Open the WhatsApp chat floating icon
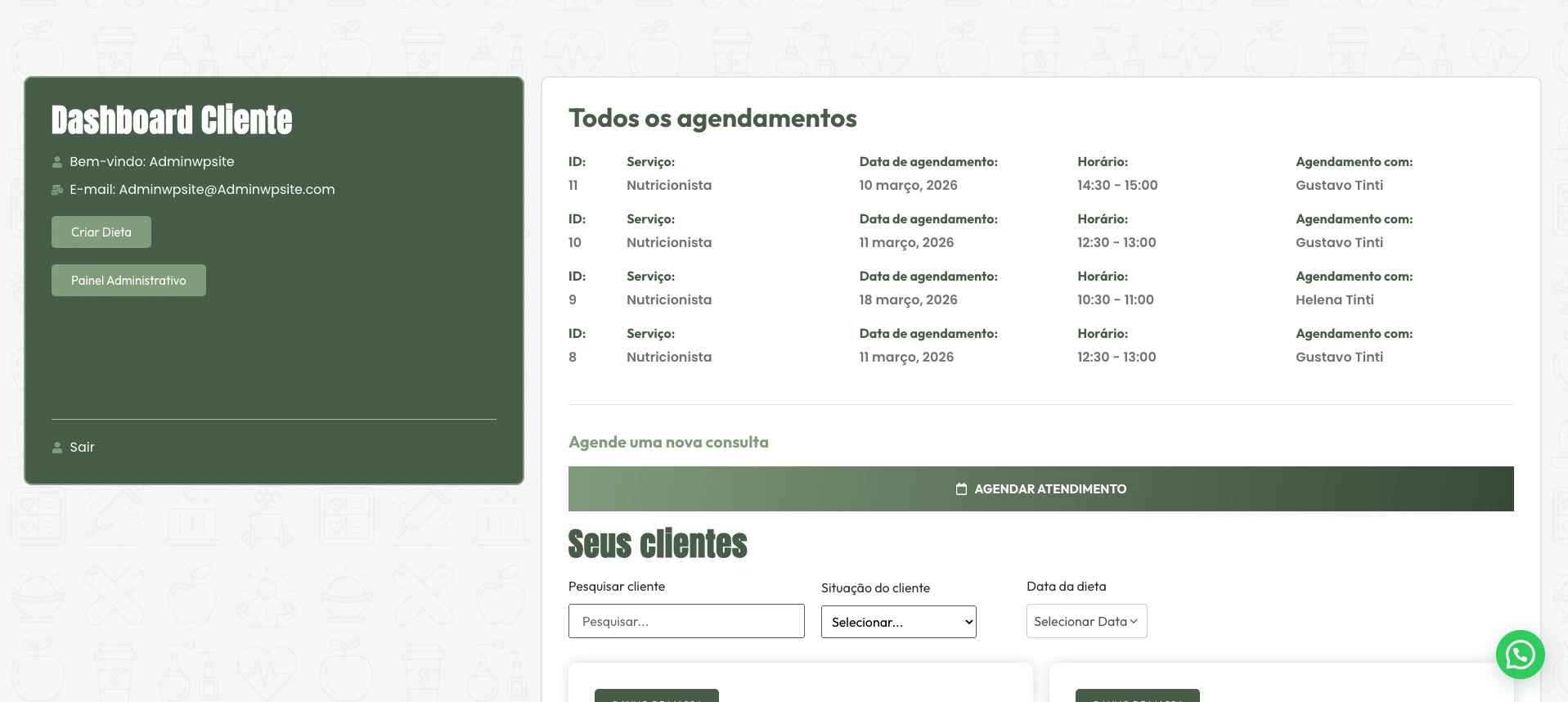 pos(1520,655)
